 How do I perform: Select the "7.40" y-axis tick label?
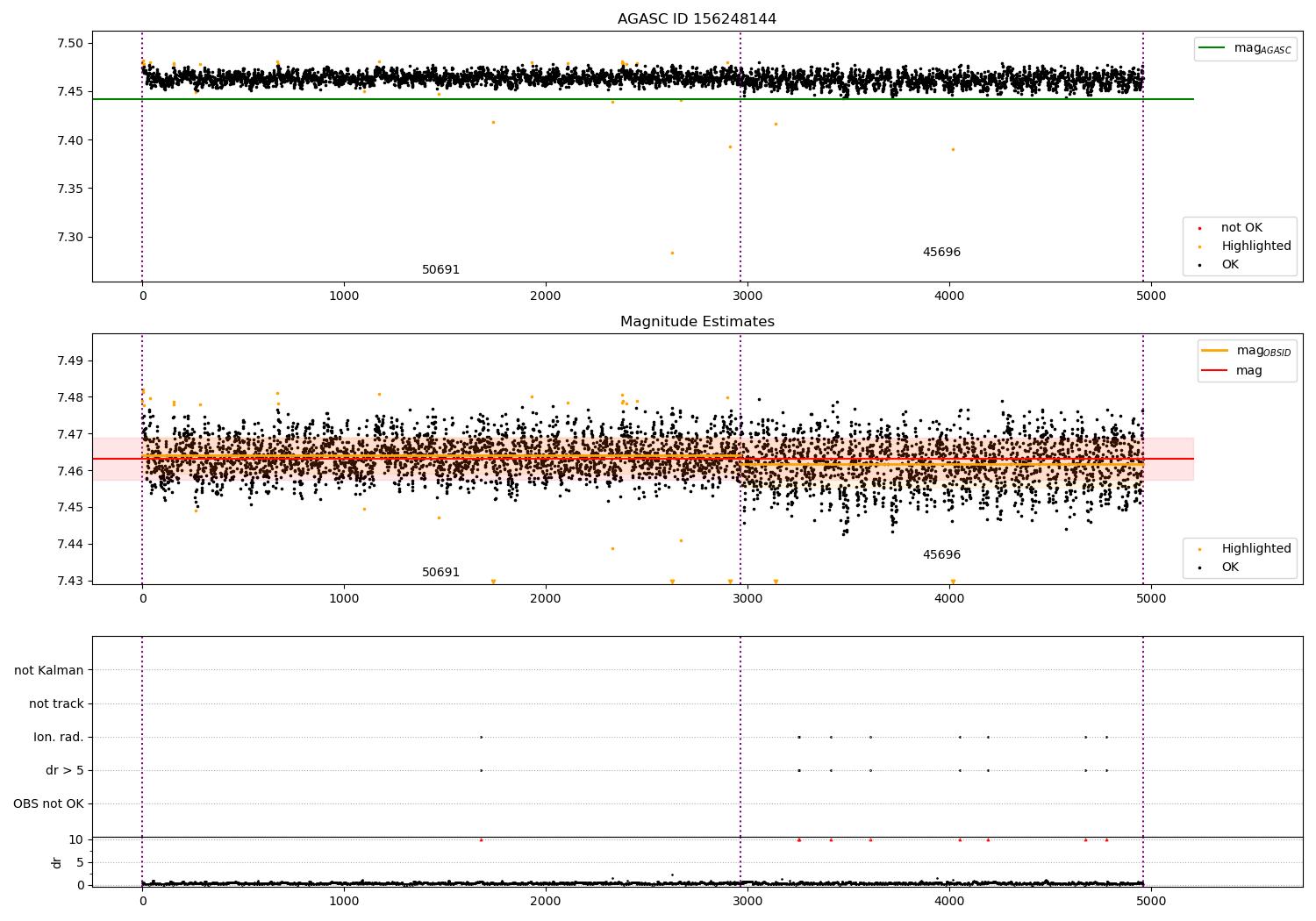point(70,140)
